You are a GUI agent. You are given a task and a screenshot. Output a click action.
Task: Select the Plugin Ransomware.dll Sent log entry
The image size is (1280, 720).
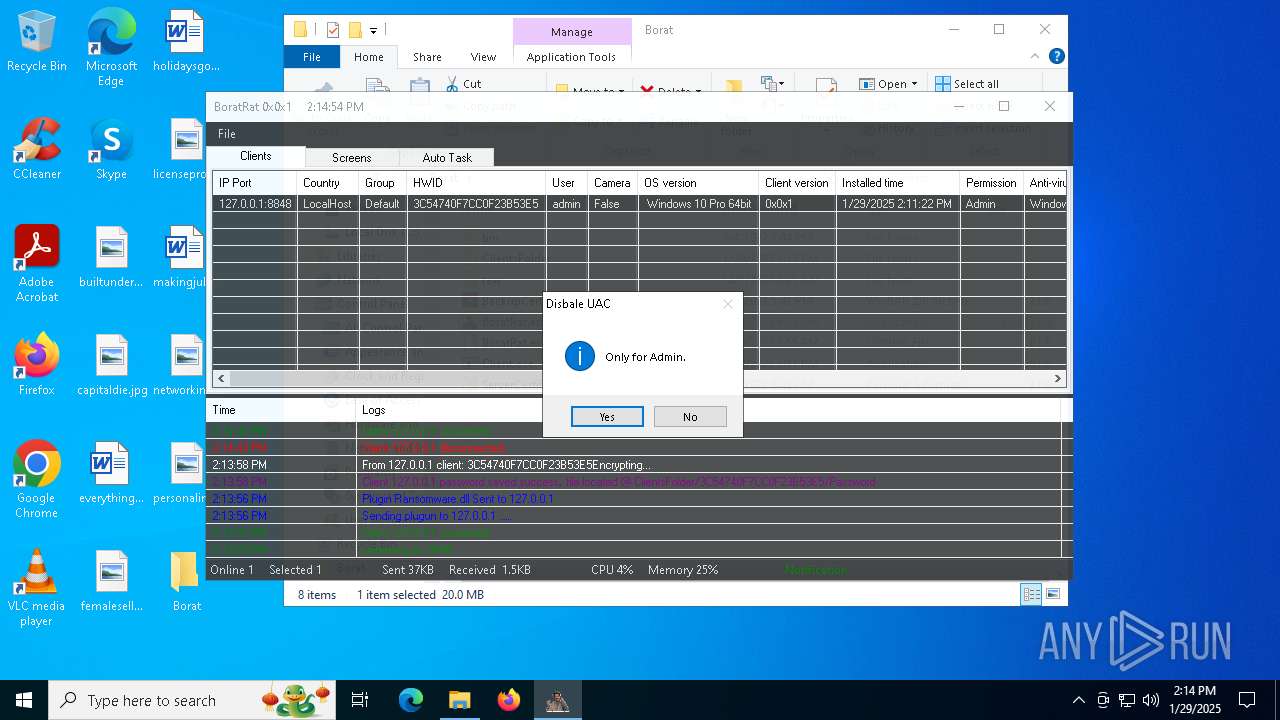[x=634, y=499]
